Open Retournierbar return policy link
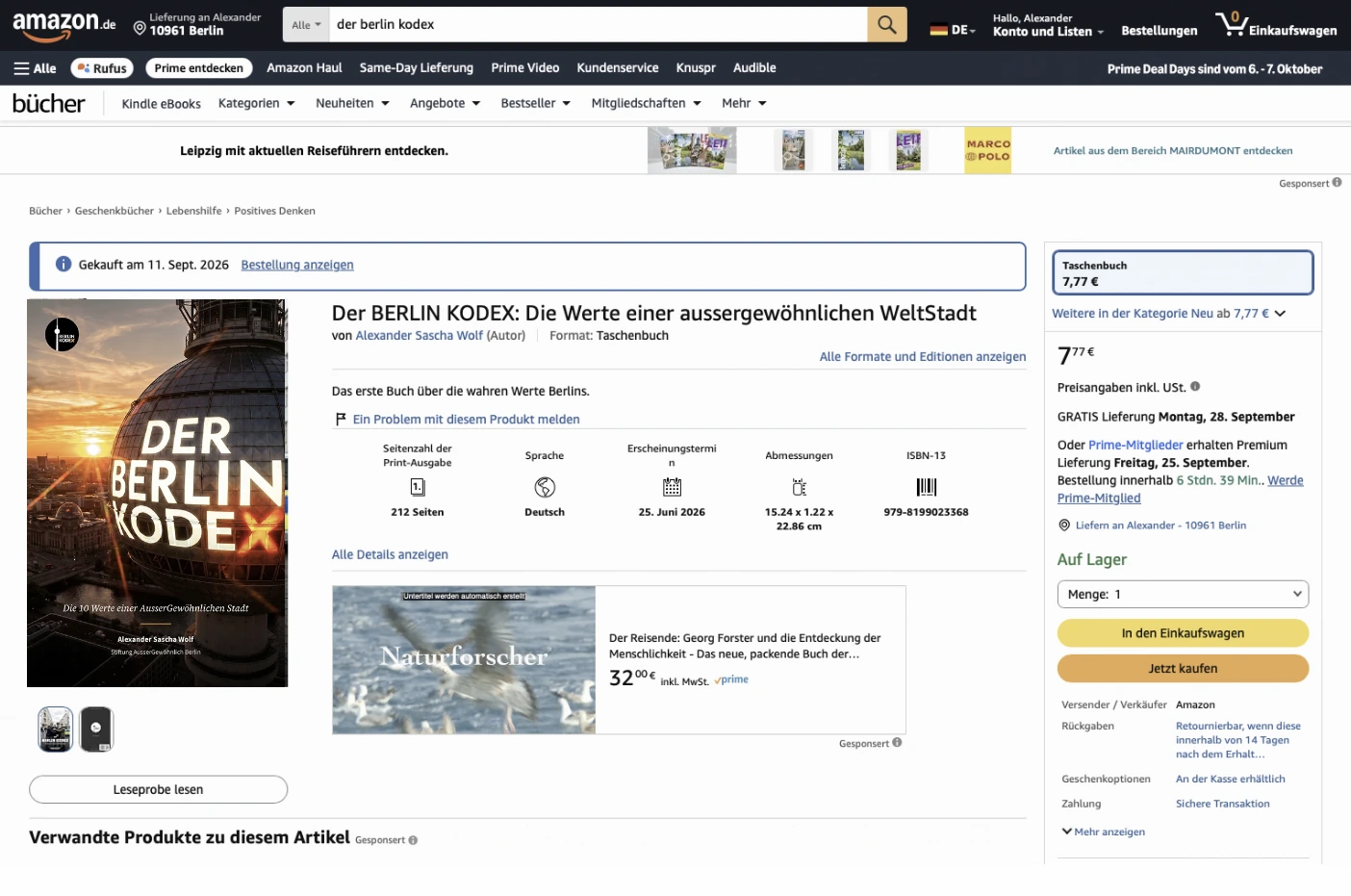Screen dimensions: 1351x896 coord(1238,740)
